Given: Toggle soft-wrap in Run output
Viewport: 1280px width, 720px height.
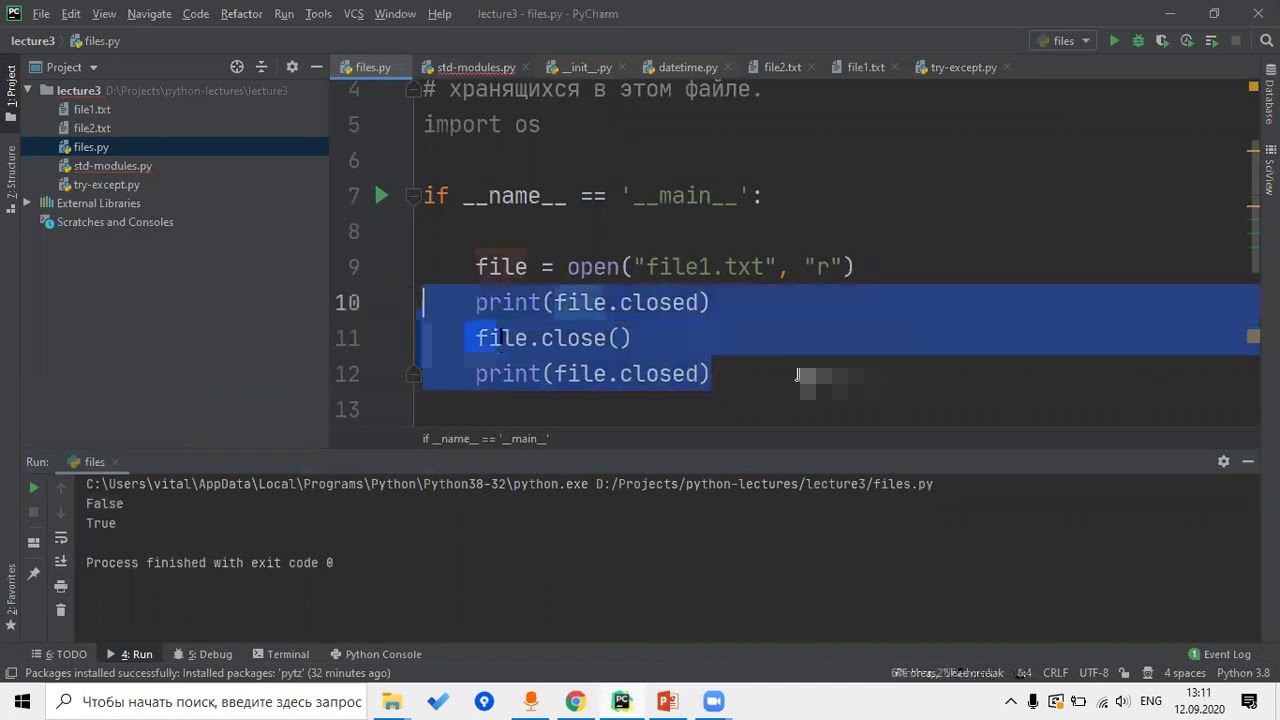Looking at the screenshot, I should (x=61, y=538).
